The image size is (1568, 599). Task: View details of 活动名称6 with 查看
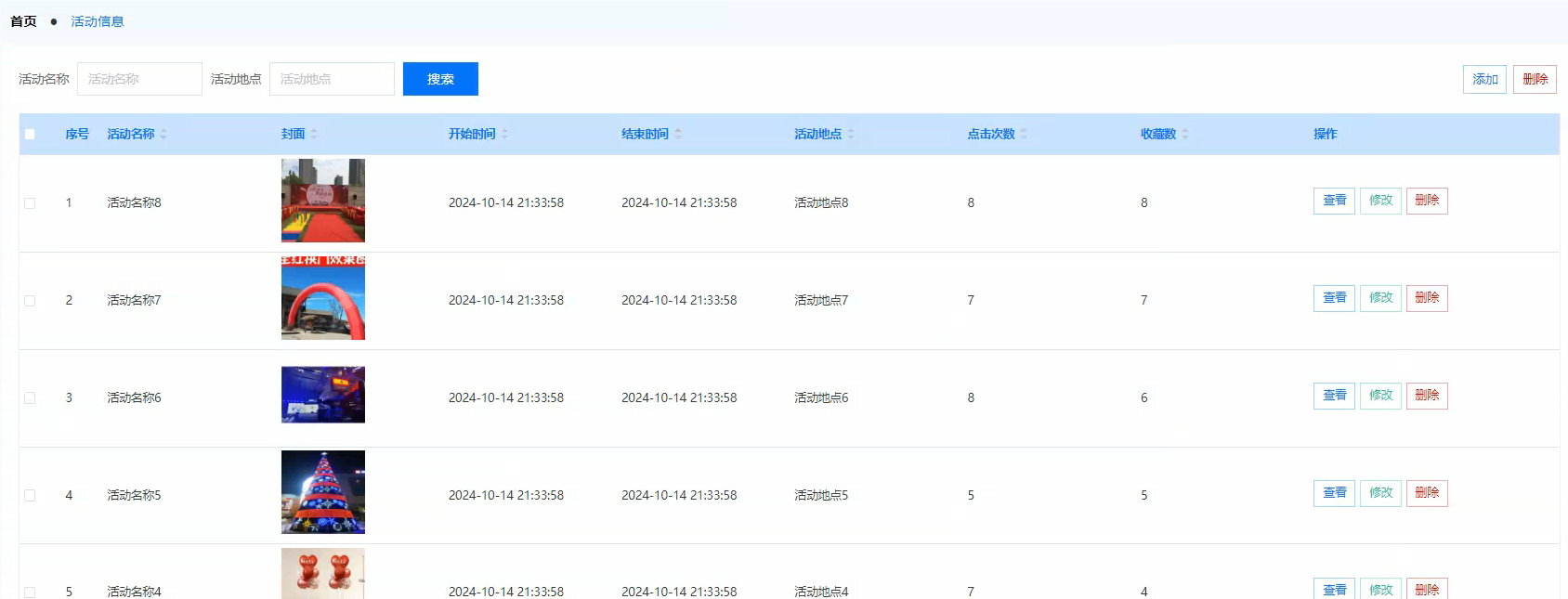click(1334, 396)
